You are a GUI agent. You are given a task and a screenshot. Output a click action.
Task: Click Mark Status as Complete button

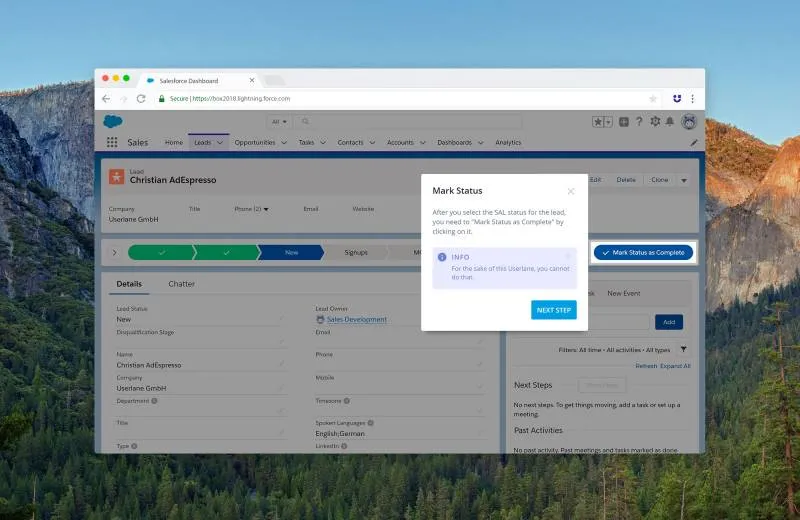point(643,253)
